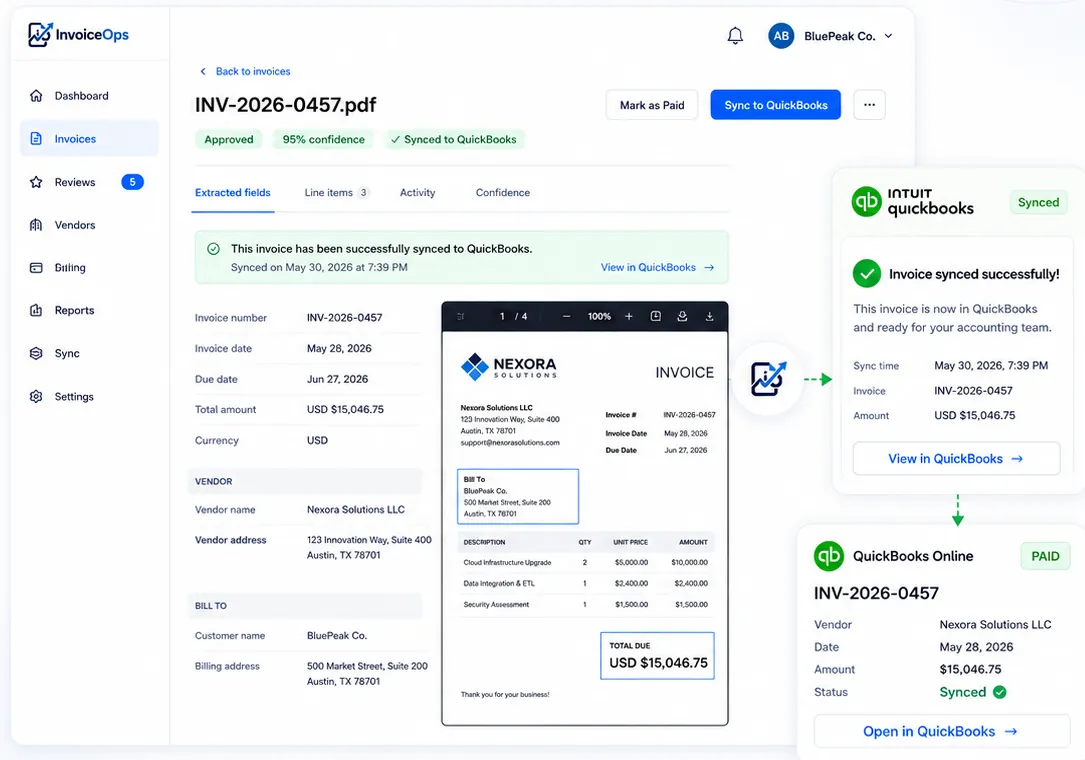Open the Confidence tab

coord(502,192)
